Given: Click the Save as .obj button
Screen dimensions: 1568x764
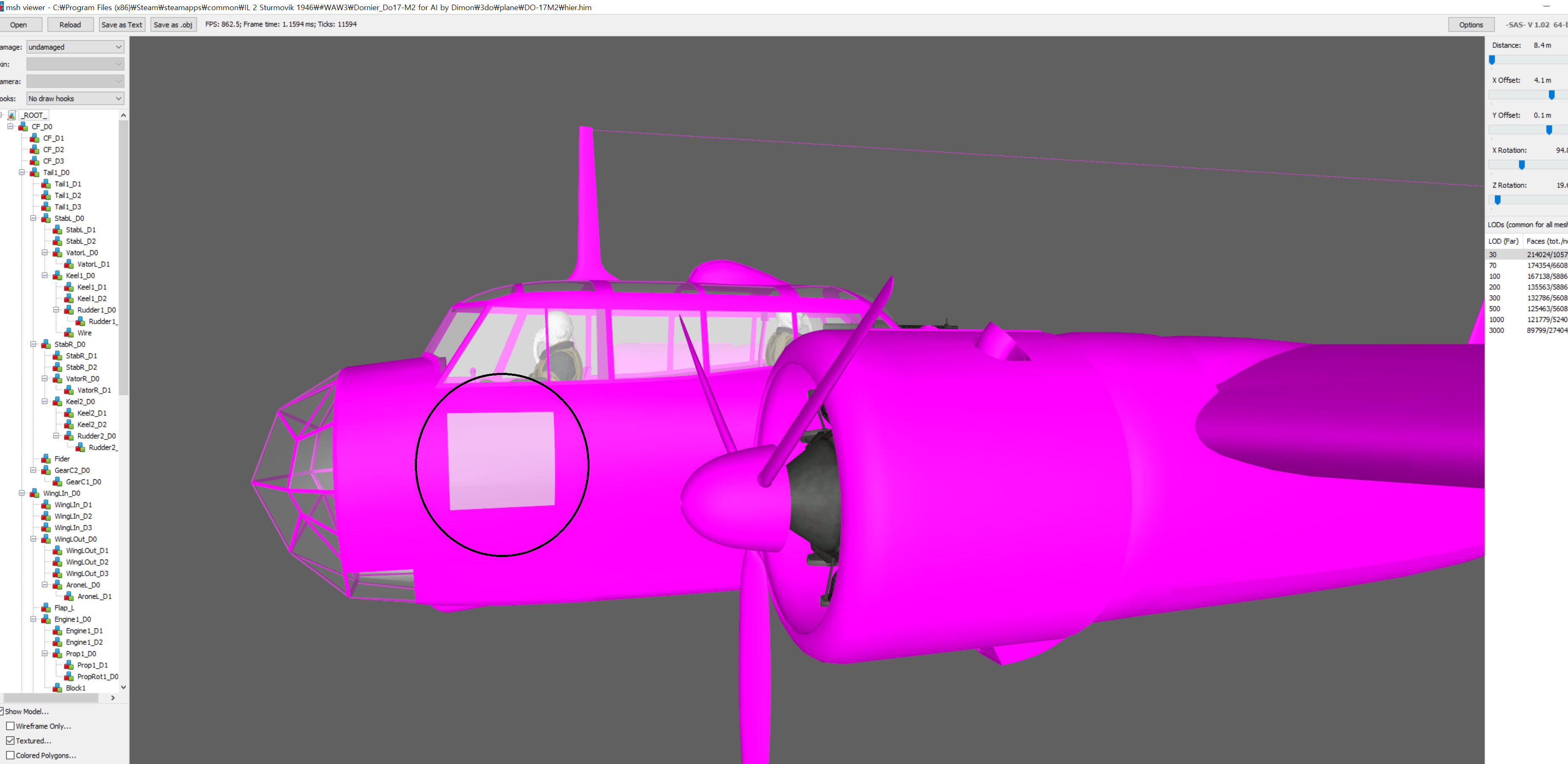Looking at the screenshot, I should (x=173, y=25).
